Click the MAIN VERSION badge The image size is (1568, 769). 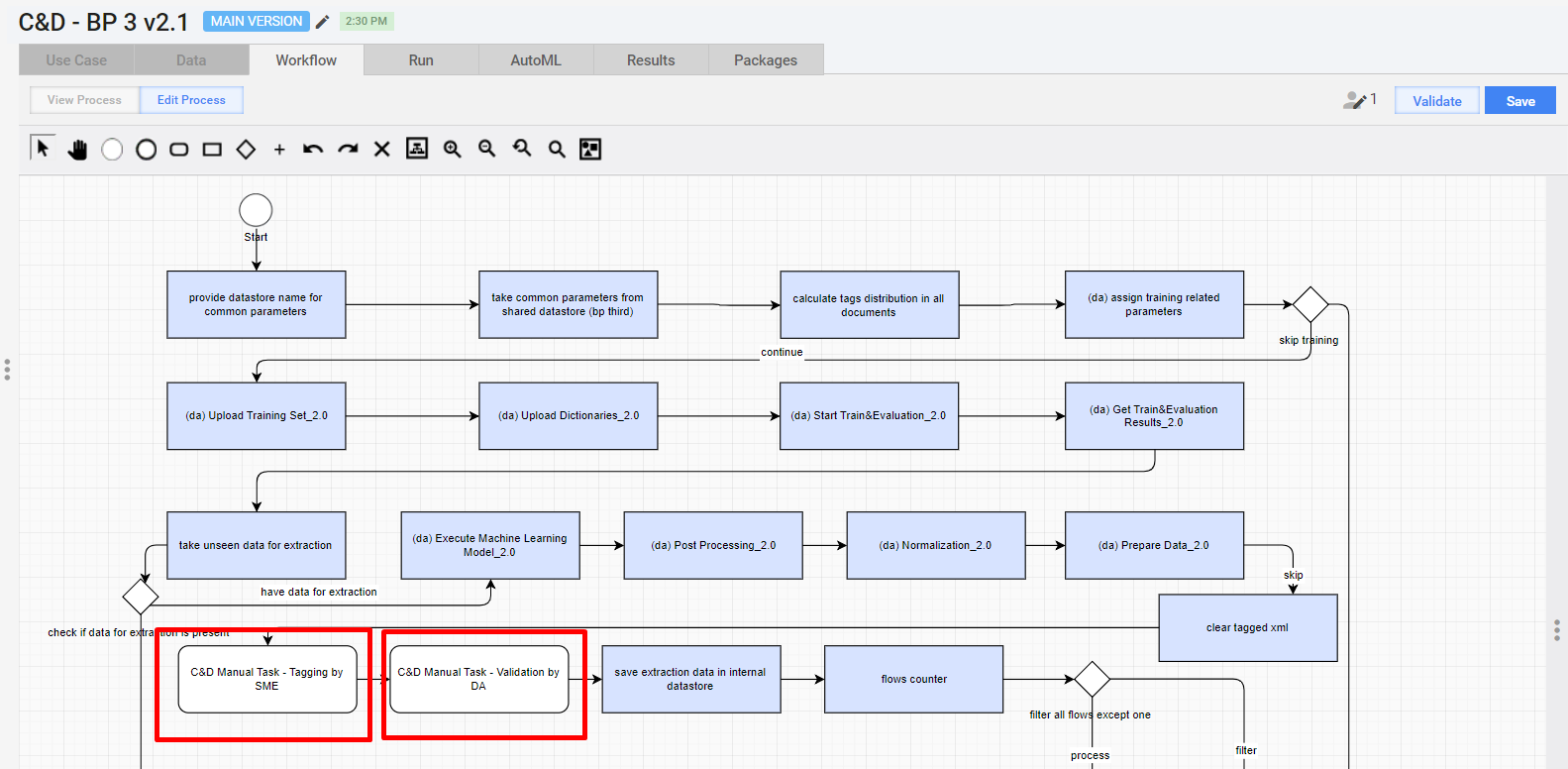pyautogui.click(x=257, y=21)
